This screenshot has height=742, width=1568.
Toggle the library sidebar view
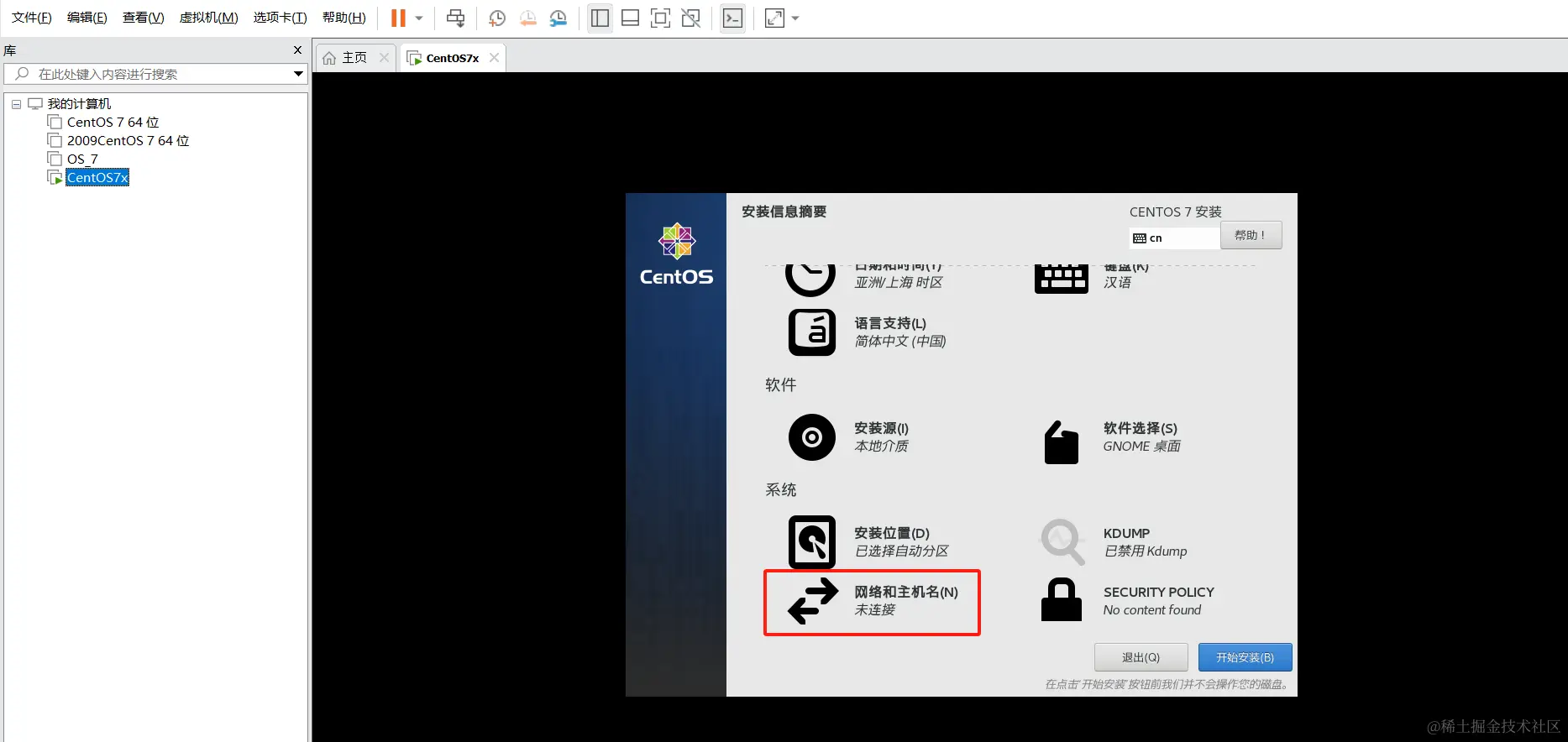point(600,18)
